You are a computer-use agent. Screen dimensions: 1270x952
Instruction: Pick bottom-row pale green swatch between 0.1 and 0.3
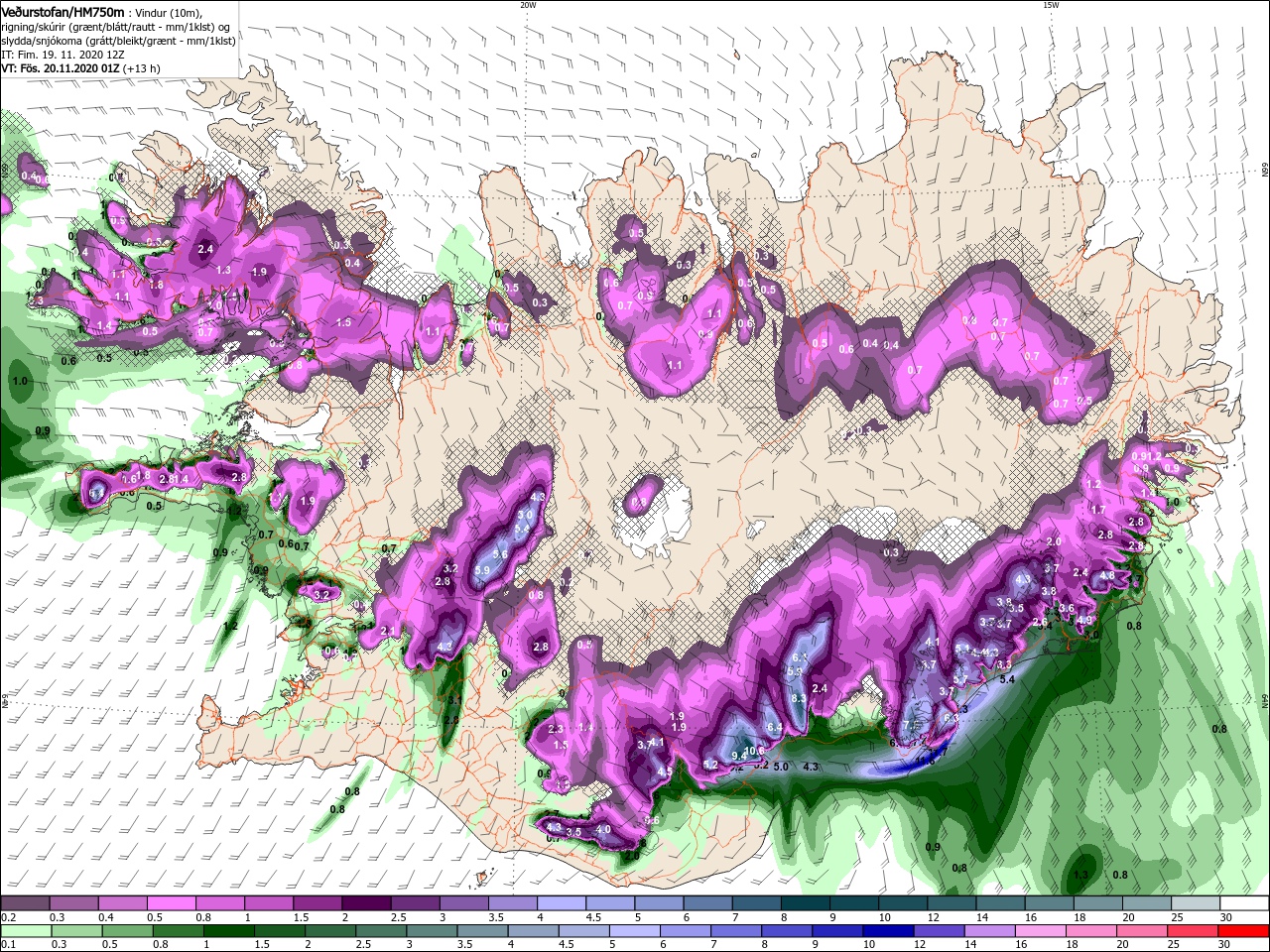click(27, 931)
